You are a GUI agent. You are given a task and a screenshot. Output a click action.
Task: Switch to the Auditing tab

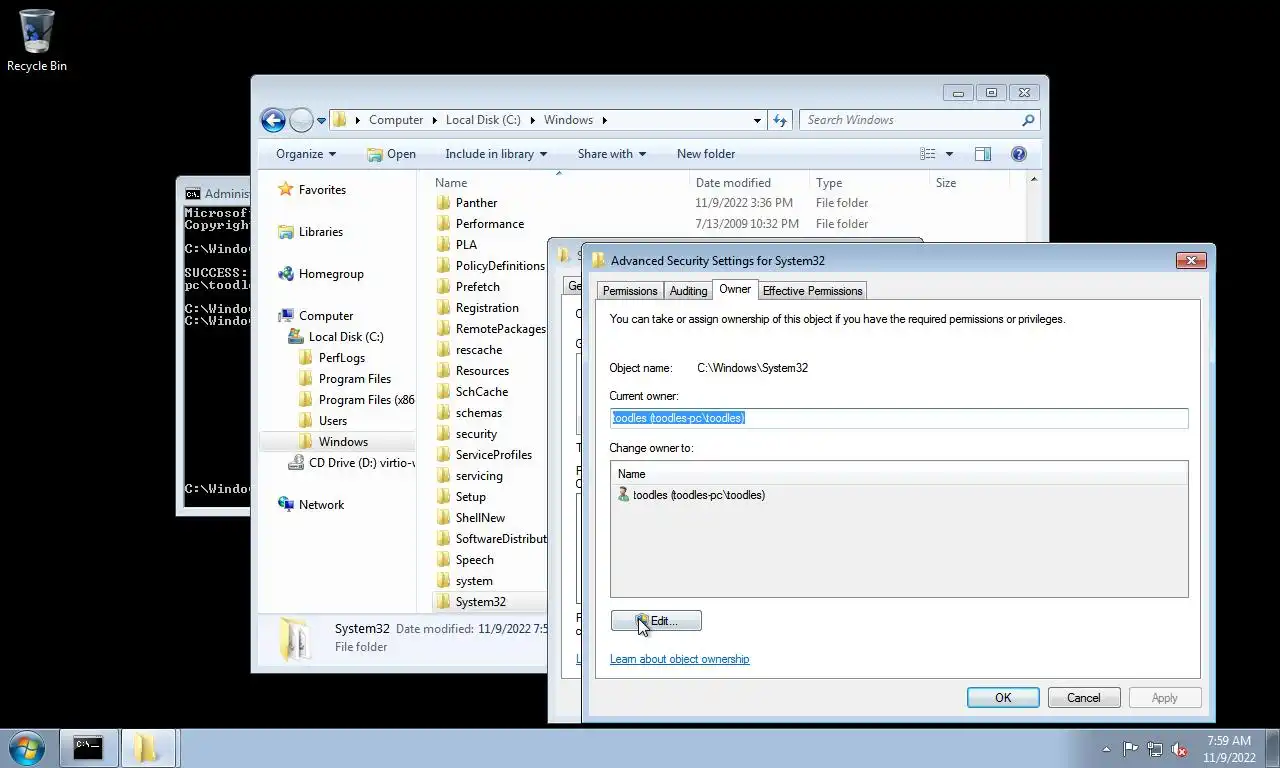click(688, 291)
